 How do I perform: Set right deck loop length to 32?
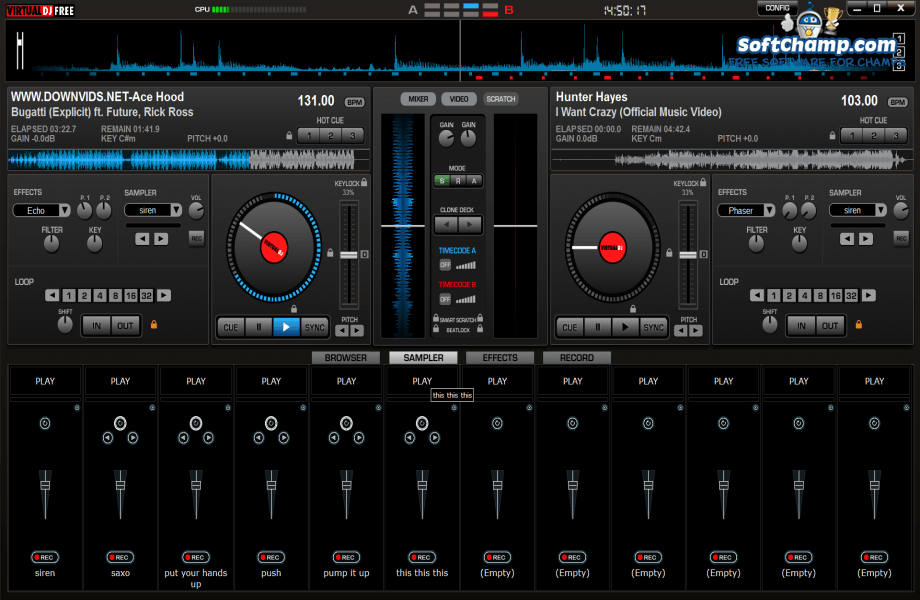[x=851, y=296]
